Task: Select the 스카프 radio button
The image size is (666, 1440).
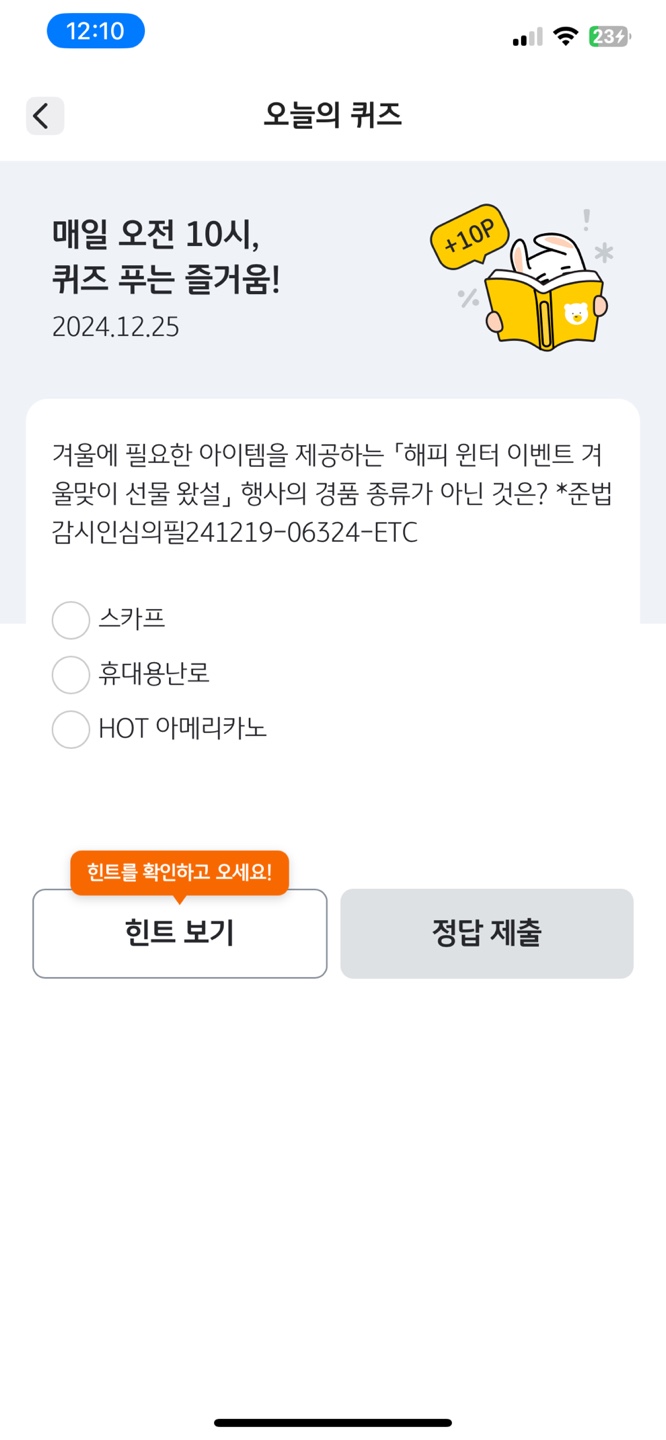Action: point(71,620)
